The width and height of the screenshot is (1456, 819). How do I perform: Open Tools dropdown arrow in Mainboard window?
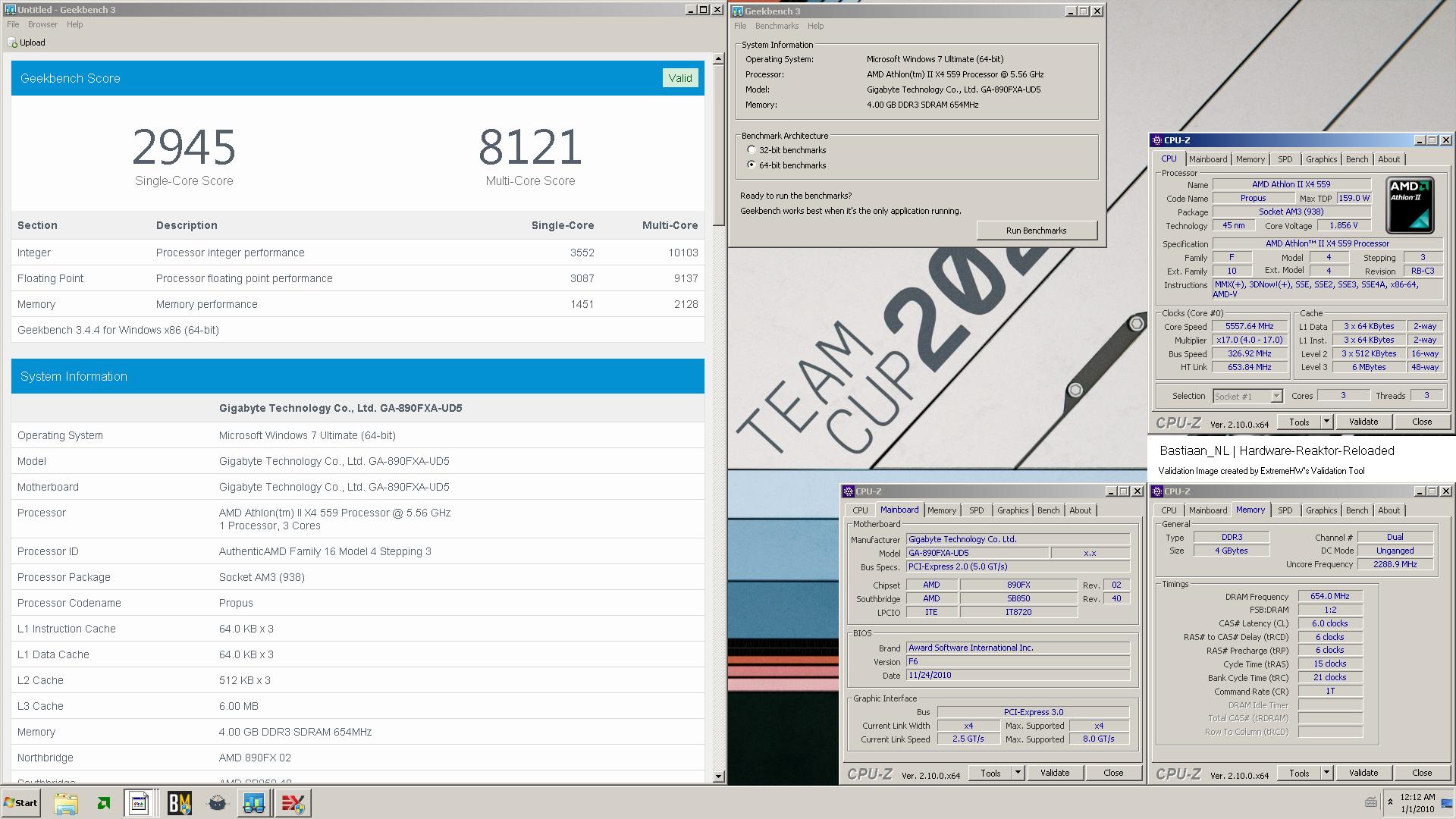pyautogui.click(x=1018, y=773)
